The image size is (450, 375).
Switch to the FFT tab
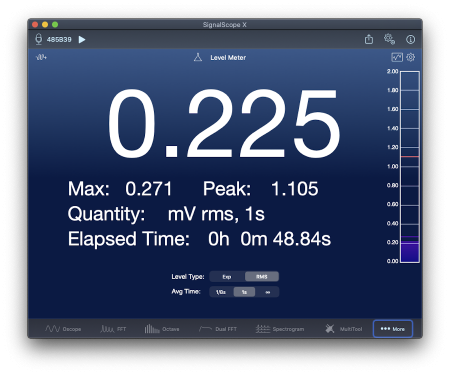coord(113,329)
